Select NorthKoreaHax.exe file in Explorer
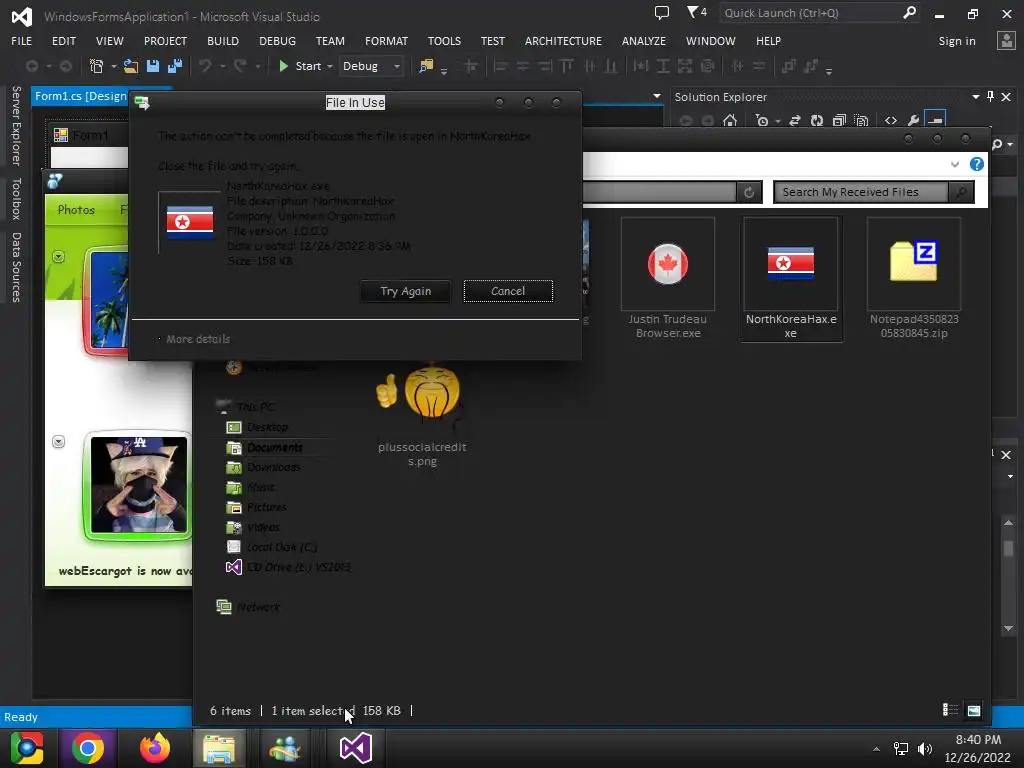The height and width of the screenshot is (768, 1024). click(x=791, y=280)
